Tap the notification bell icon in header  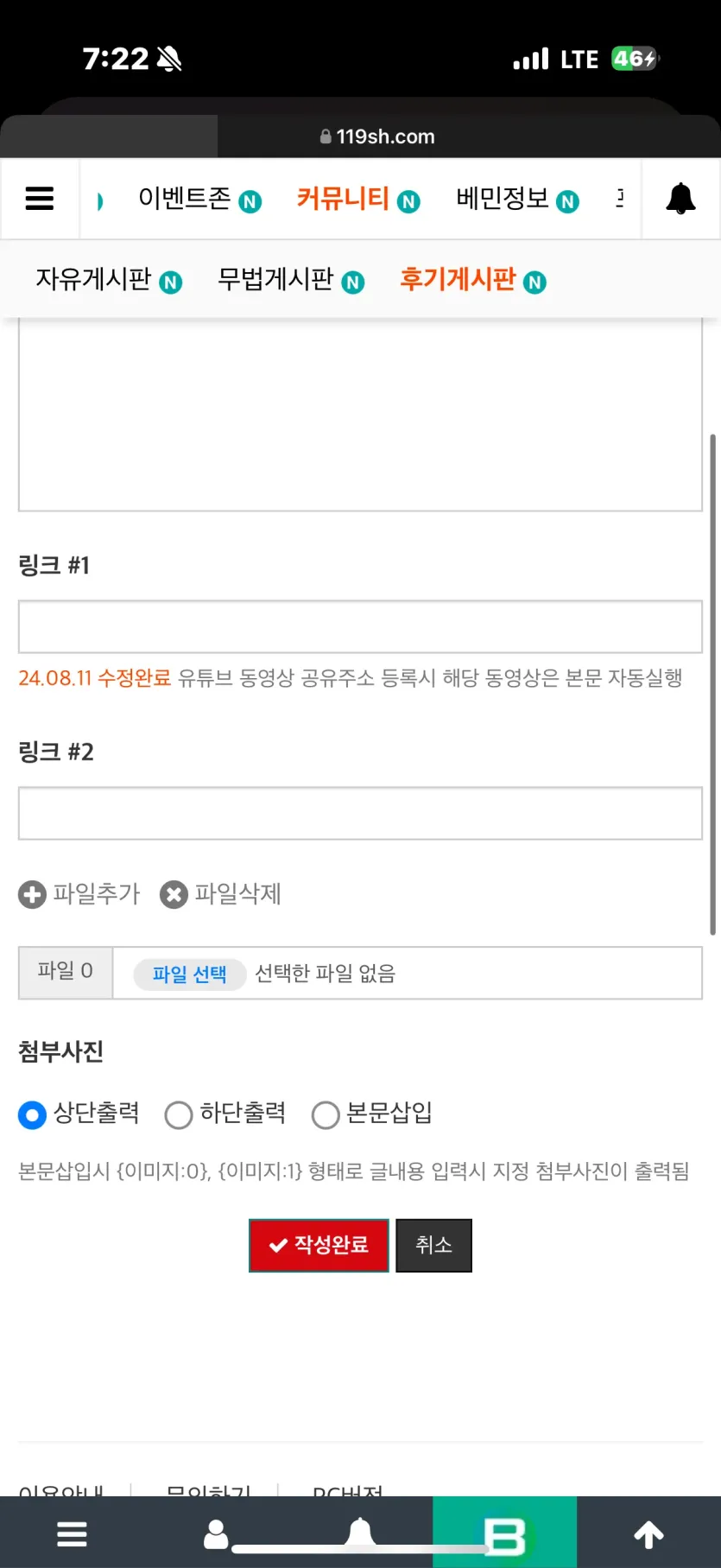click(680, 199)
